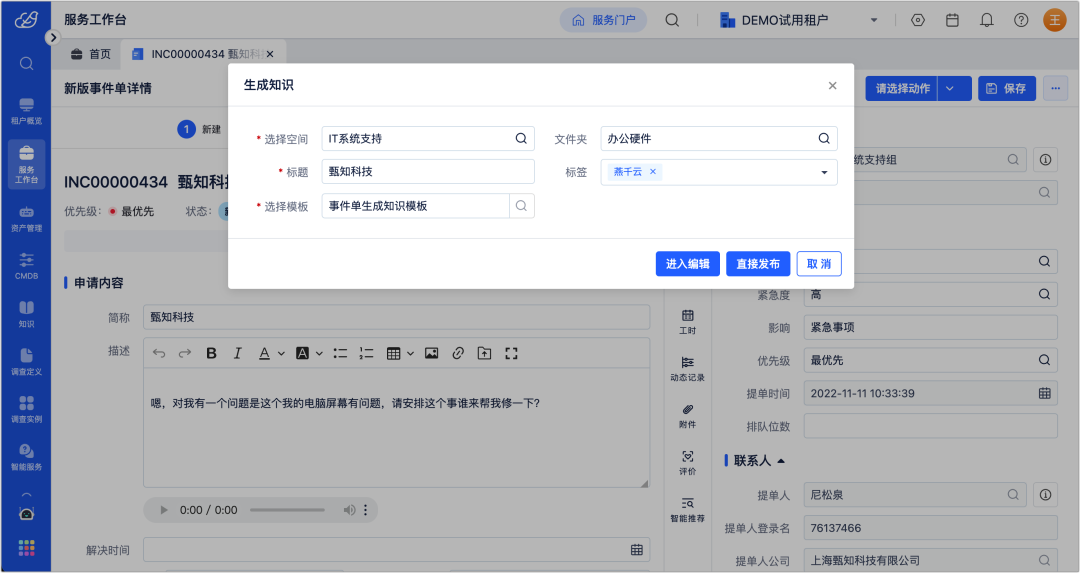Toggle italic formatting in description editor

tap(238, 353)
